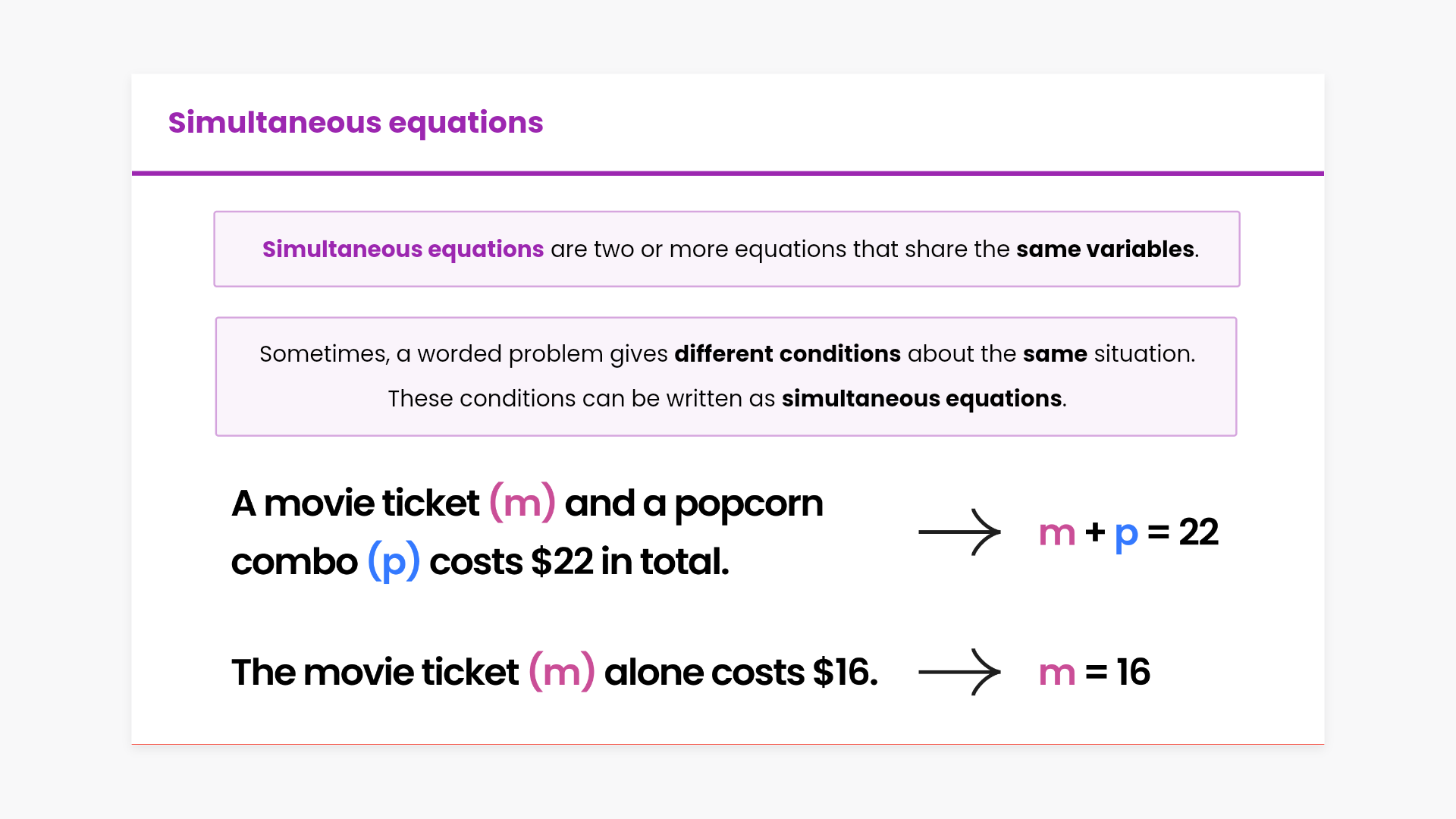Click the bold "same variables" text

tap(1105, 249)
